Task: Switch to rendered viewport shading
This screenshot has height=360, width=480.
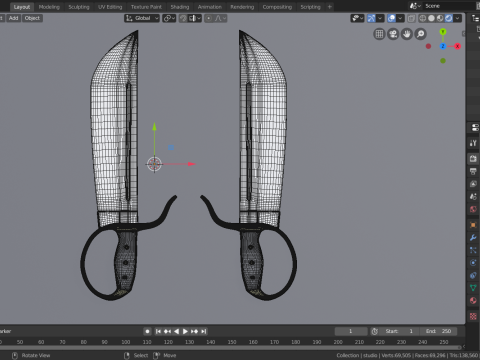Action: 449,18
